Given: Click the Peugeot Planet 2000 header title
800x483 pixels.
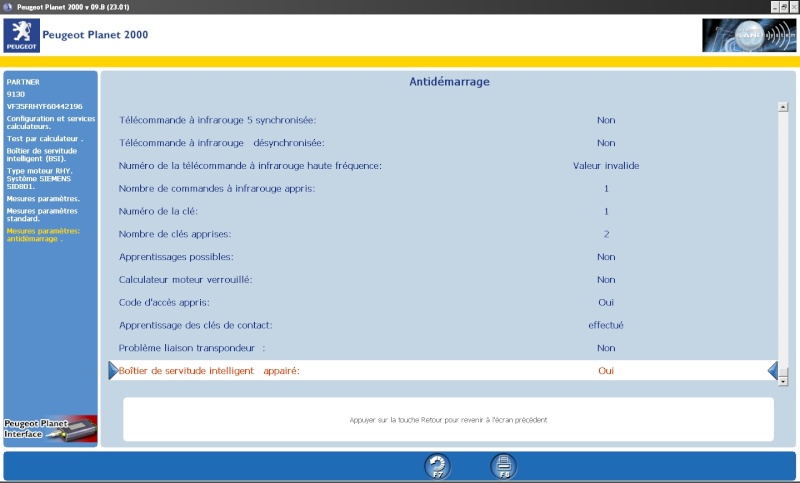Looking at the screenshot, I should pos(95,35).
